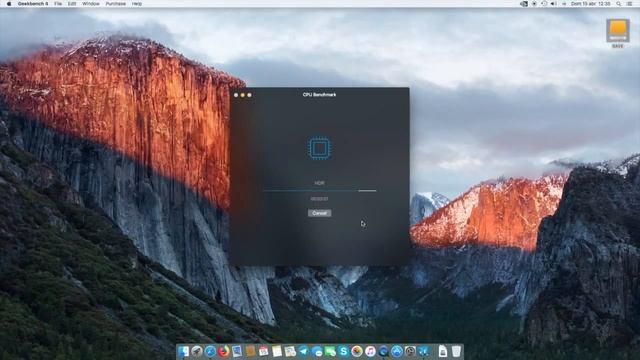Screen dimensions: 640x360
Task: Click the volume icon in menu bar
Action: 553,4
